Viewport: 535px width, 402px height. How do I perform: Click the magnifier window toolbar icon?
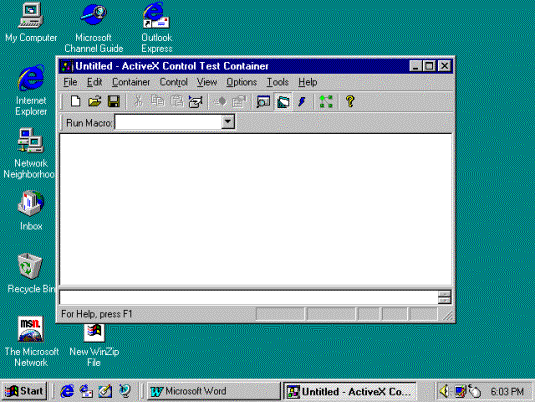263,101
